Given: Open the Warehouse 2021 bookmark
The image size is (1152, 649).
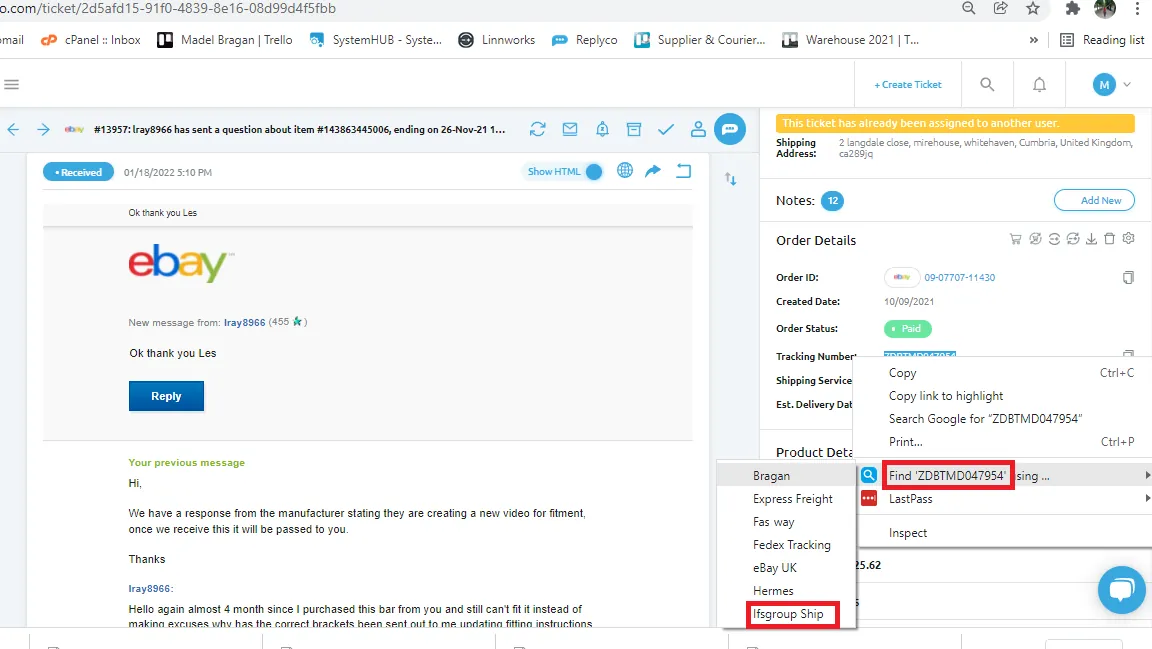Looking at the screenshot, I should point(851,40).
